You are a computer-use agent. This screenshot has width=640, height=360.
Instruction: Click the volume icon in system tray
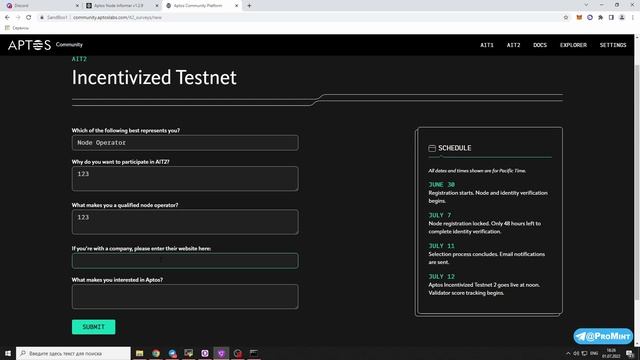(576, 353)
